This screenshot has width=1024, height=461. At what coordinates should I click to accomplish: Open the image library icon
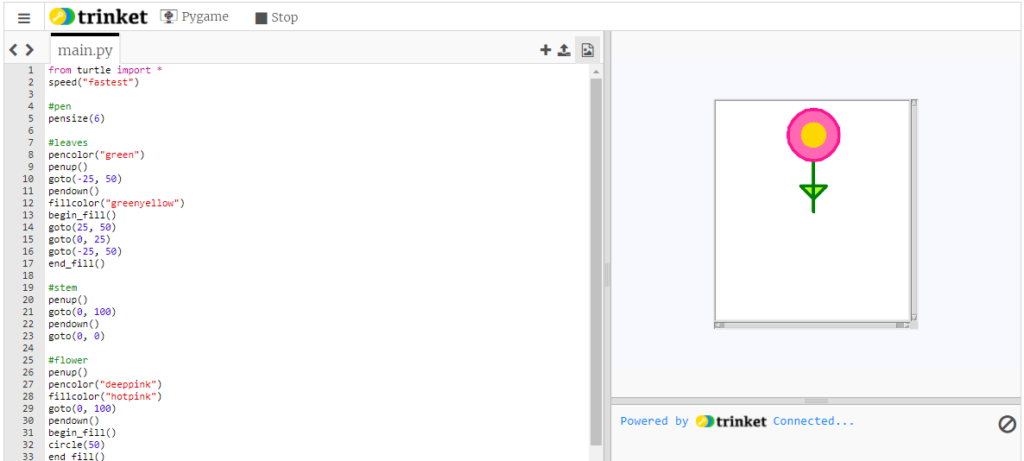pos(588,50)
